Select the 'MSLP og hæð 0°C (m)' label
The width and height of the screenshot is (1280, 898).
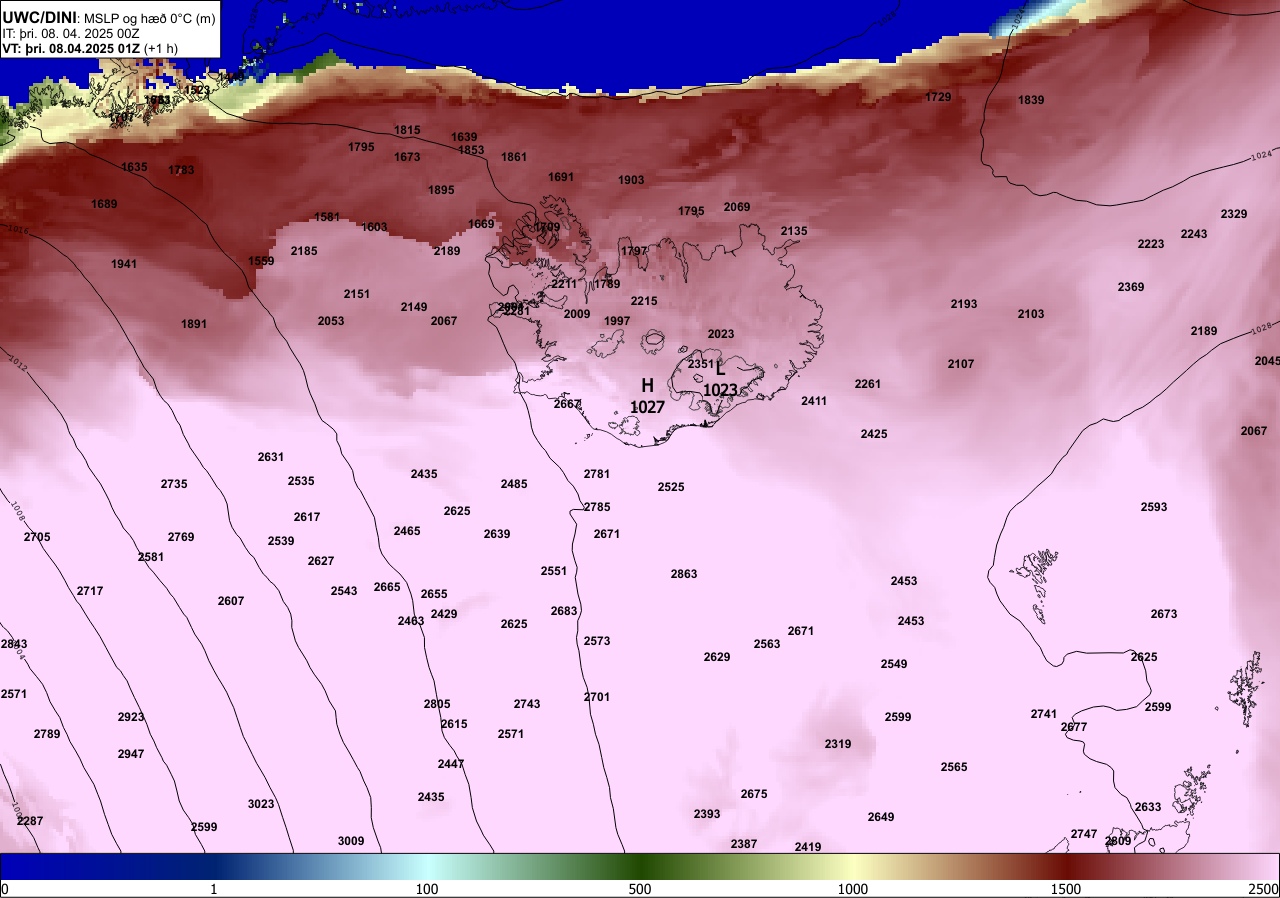pyautogui.click(x=150, y=17)
